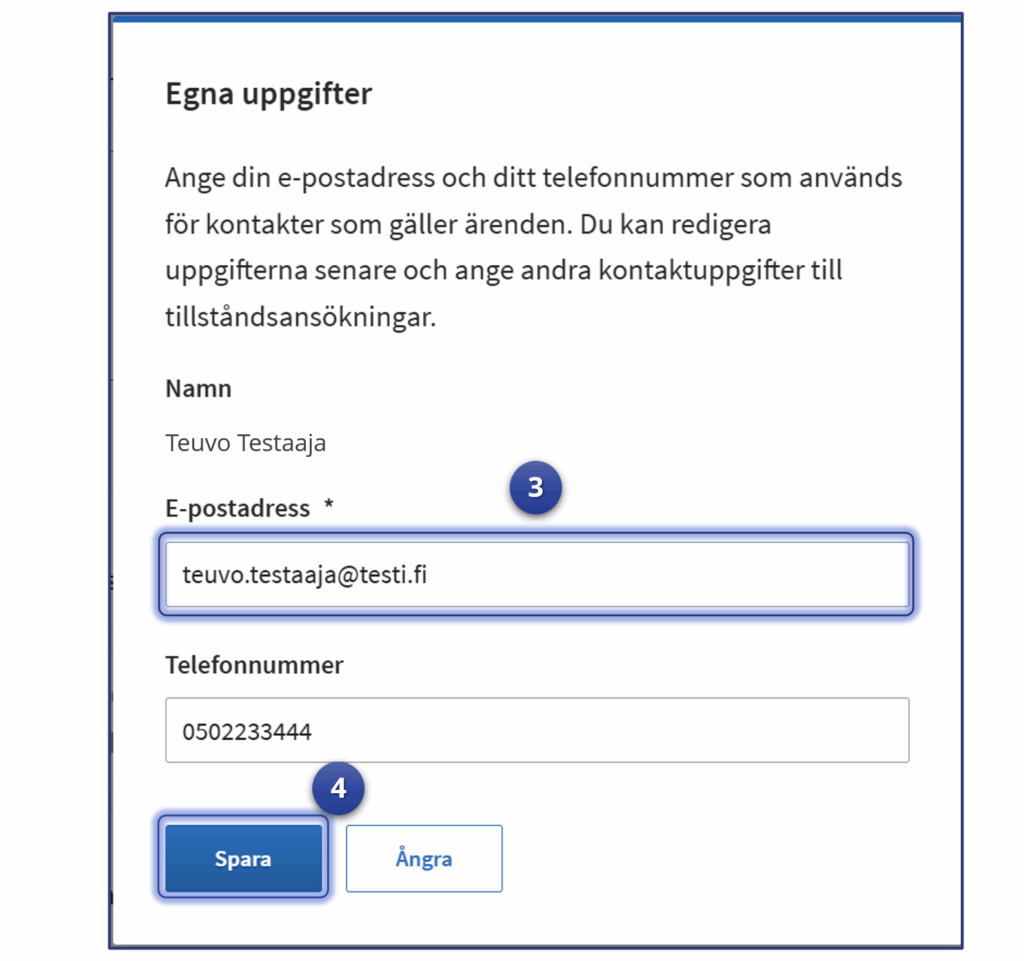1024x961 pixels.
Task: Click the number 4 step marker
Action: click(338, 788)
